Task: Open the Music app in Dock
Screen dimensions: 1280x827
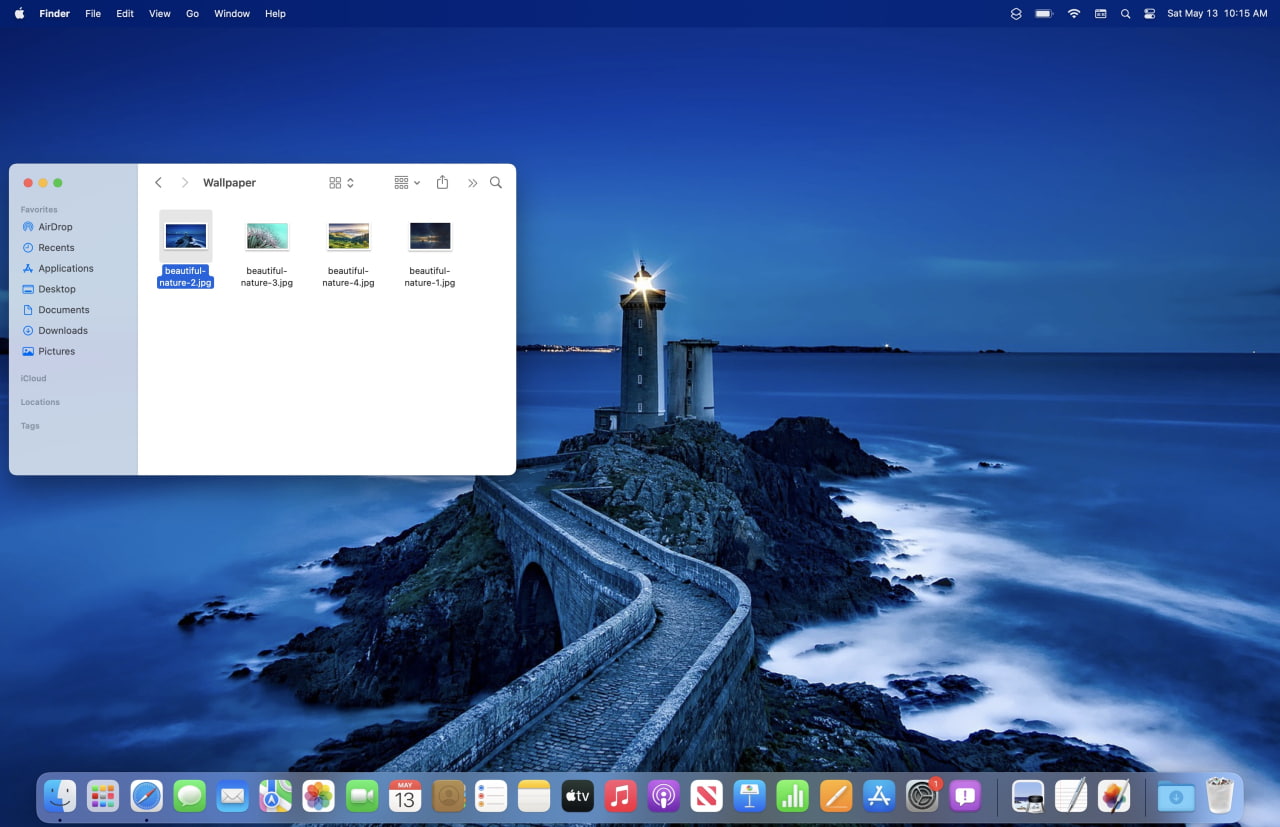Action: tap(620, 796)
